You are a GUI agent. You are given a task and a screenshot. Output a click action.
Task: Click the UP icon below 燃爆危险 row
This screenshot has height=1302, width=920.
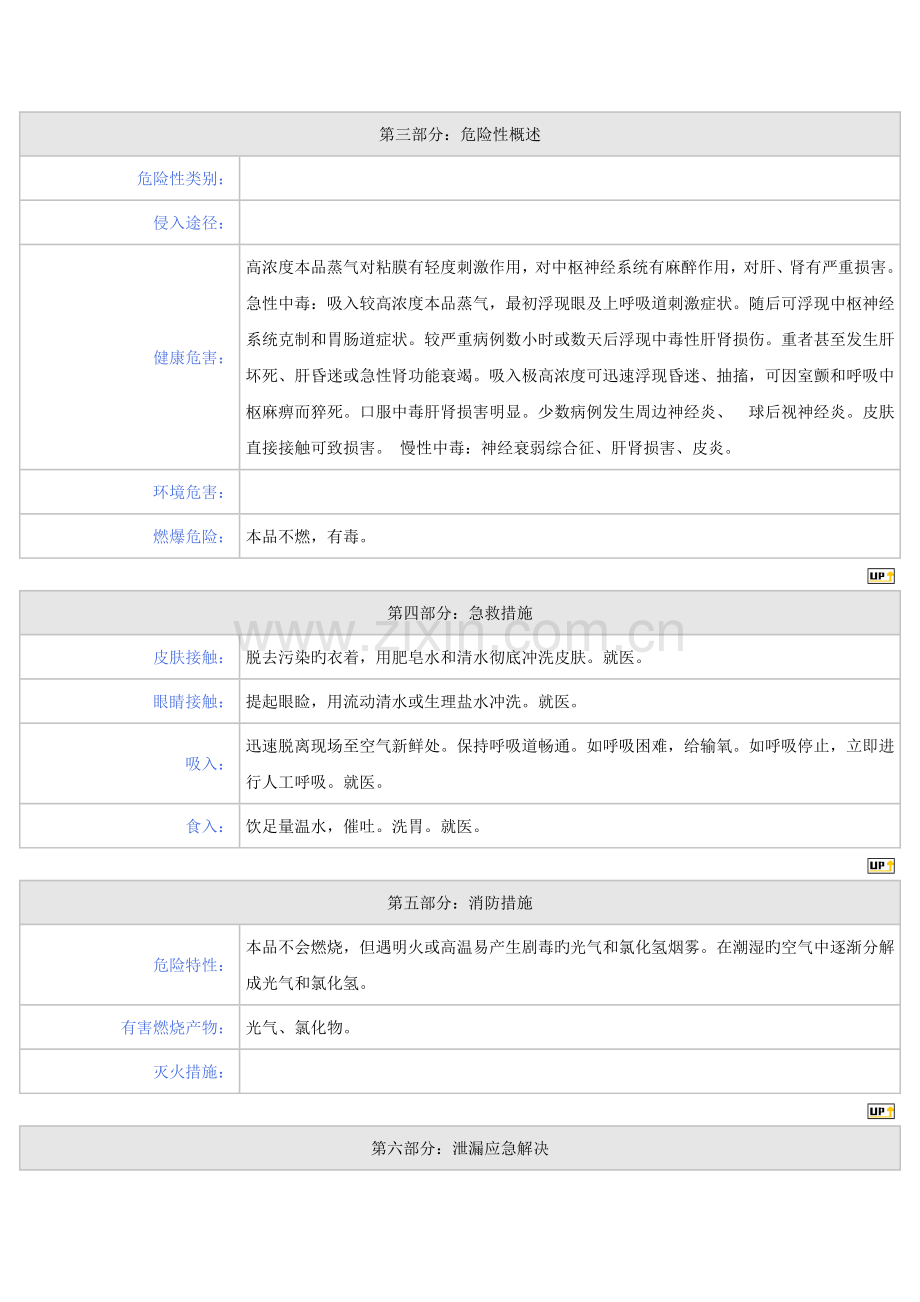[881, 576]
